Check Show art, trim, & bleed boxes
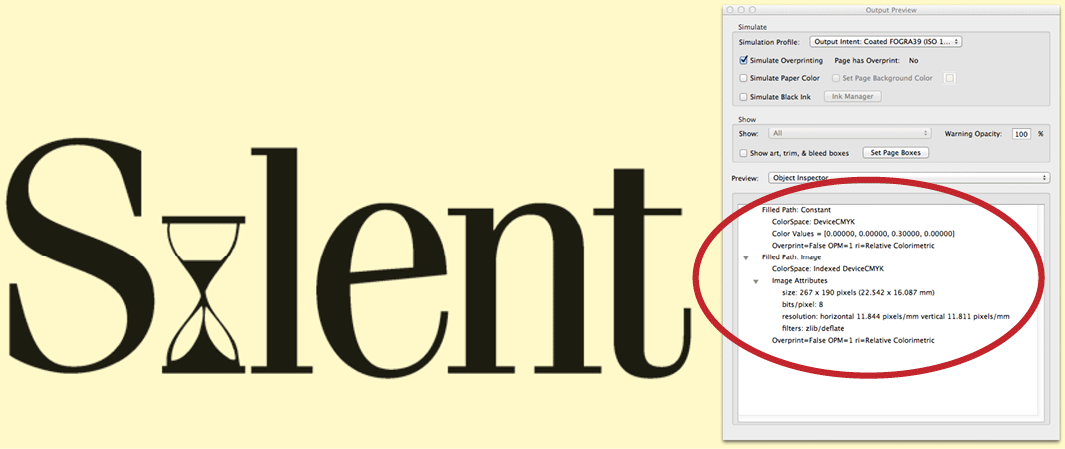The height and width of the screenshot is (449, 1065). 743,153
